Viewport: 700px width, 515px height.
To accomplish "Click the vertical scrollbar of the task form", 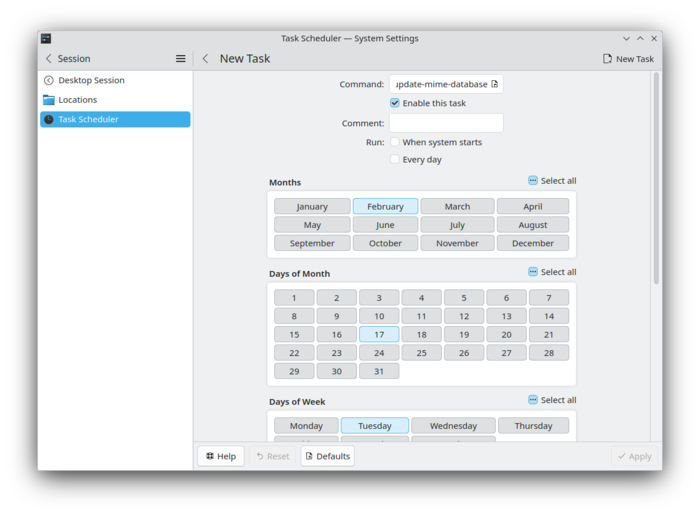I will coord(656,179).
